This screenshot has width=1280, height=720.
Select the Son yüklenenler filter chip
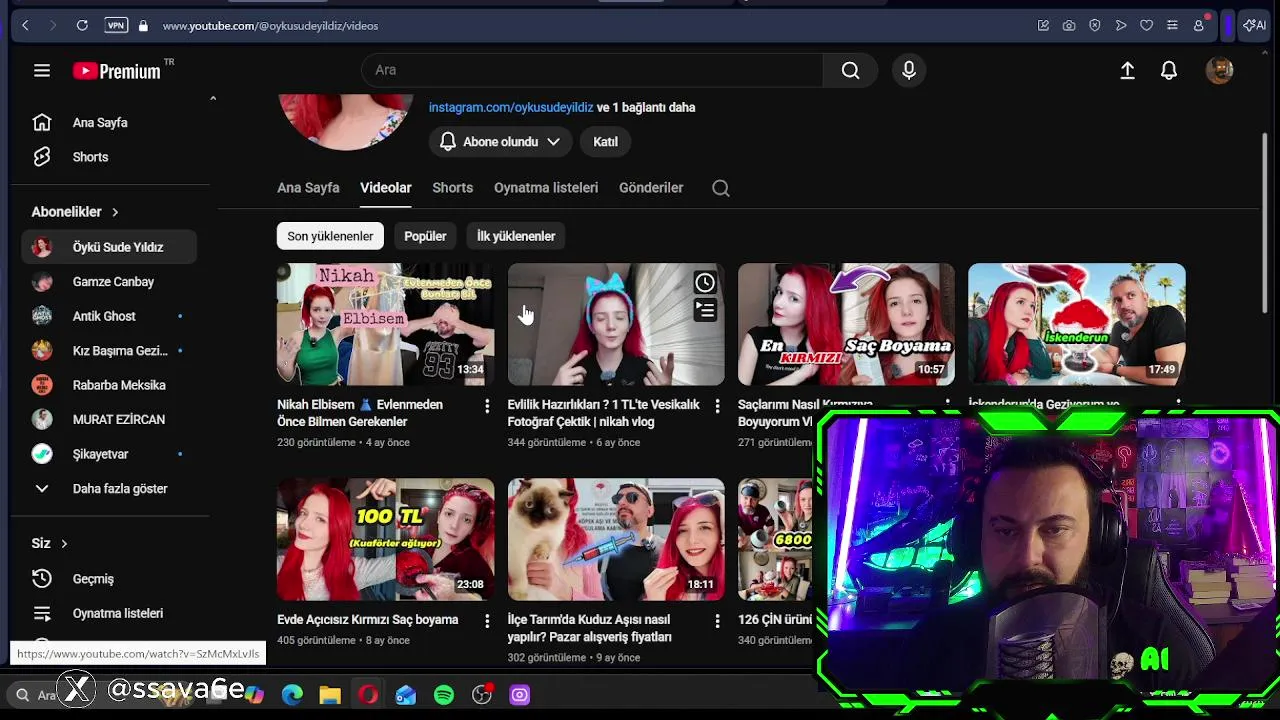(x=330, y=236)
